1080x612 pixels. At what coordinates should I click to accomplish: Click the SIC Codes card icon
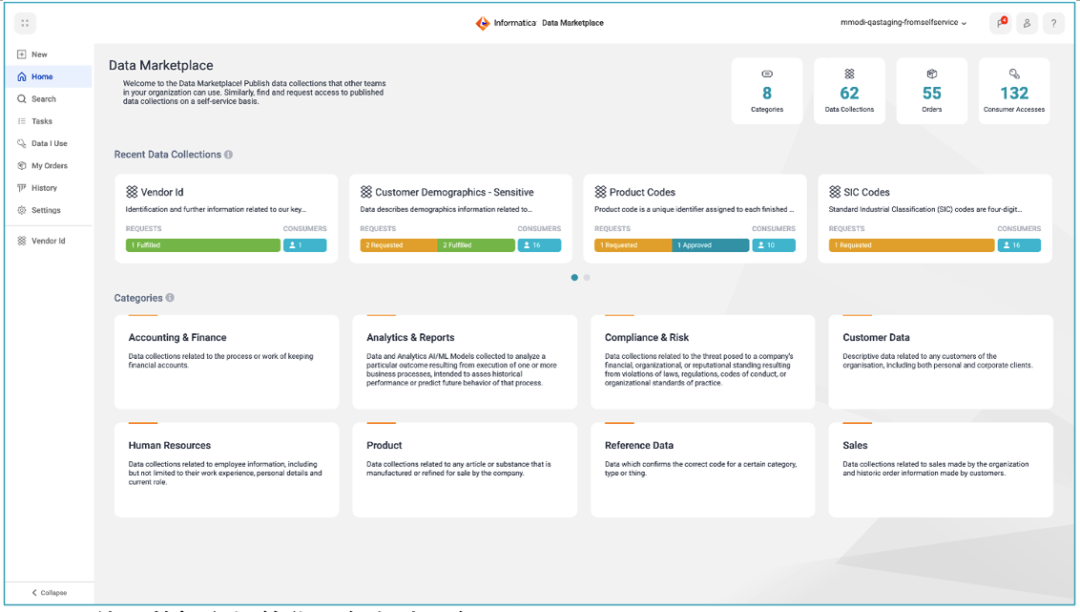pyautogui.click(x=835, y=192)
